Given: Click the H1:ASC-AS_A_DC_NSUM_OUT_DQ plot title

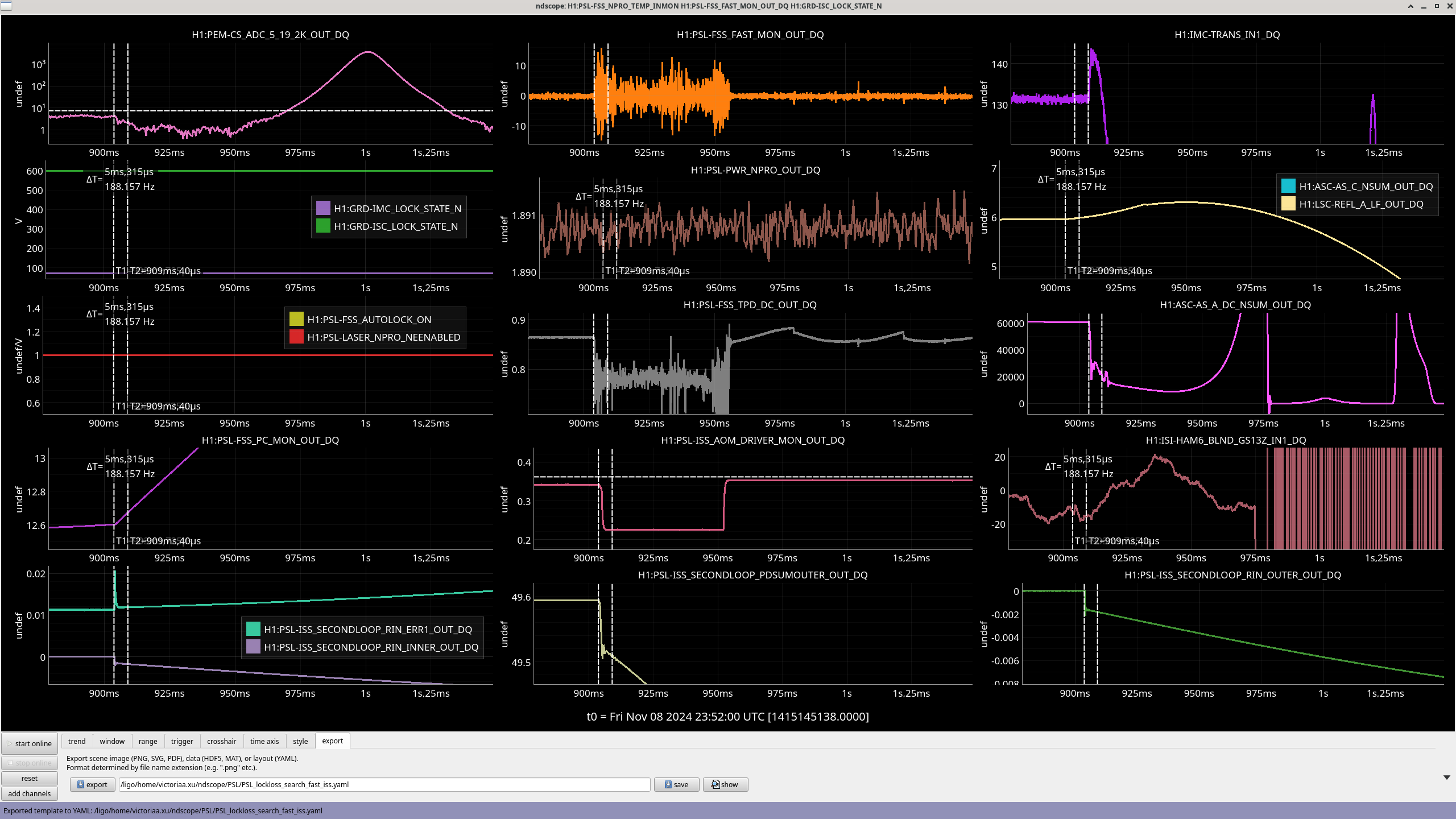Looking at the screenshot, I should click(x=1235, y=305).
